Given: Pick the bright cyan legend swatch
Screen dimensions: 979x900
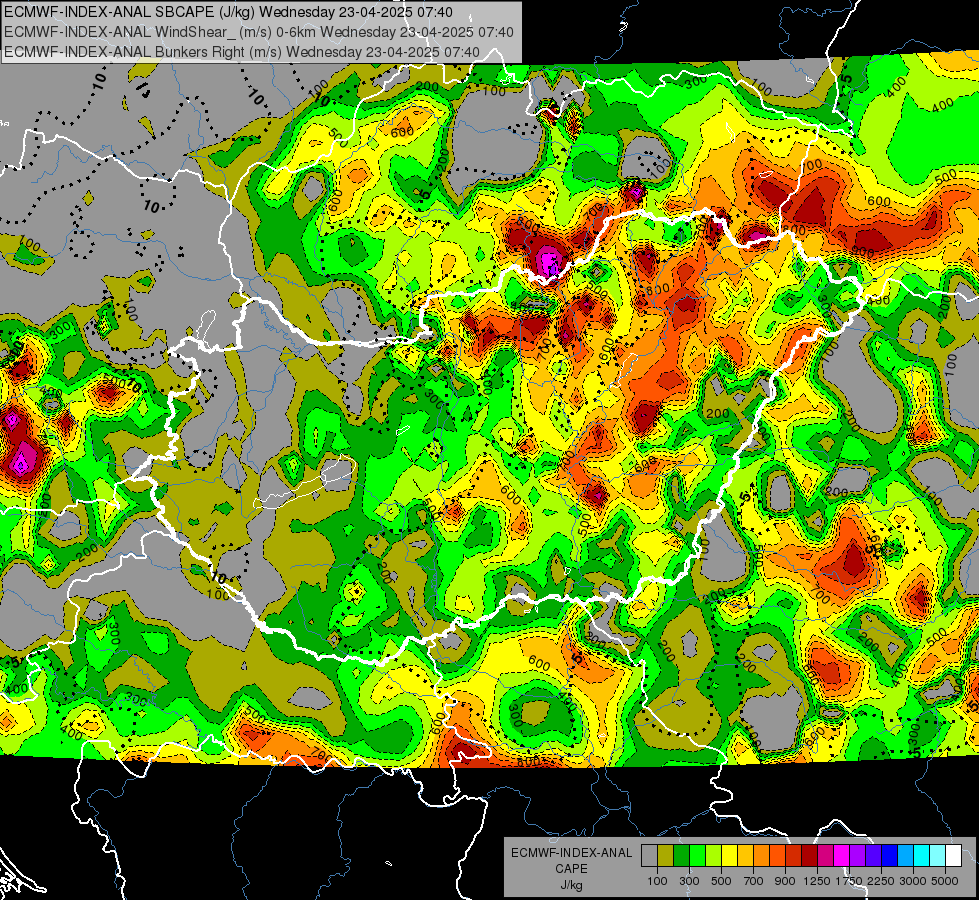Looking at the screenshot, I should pyautogui.click(x=922, y=856).
